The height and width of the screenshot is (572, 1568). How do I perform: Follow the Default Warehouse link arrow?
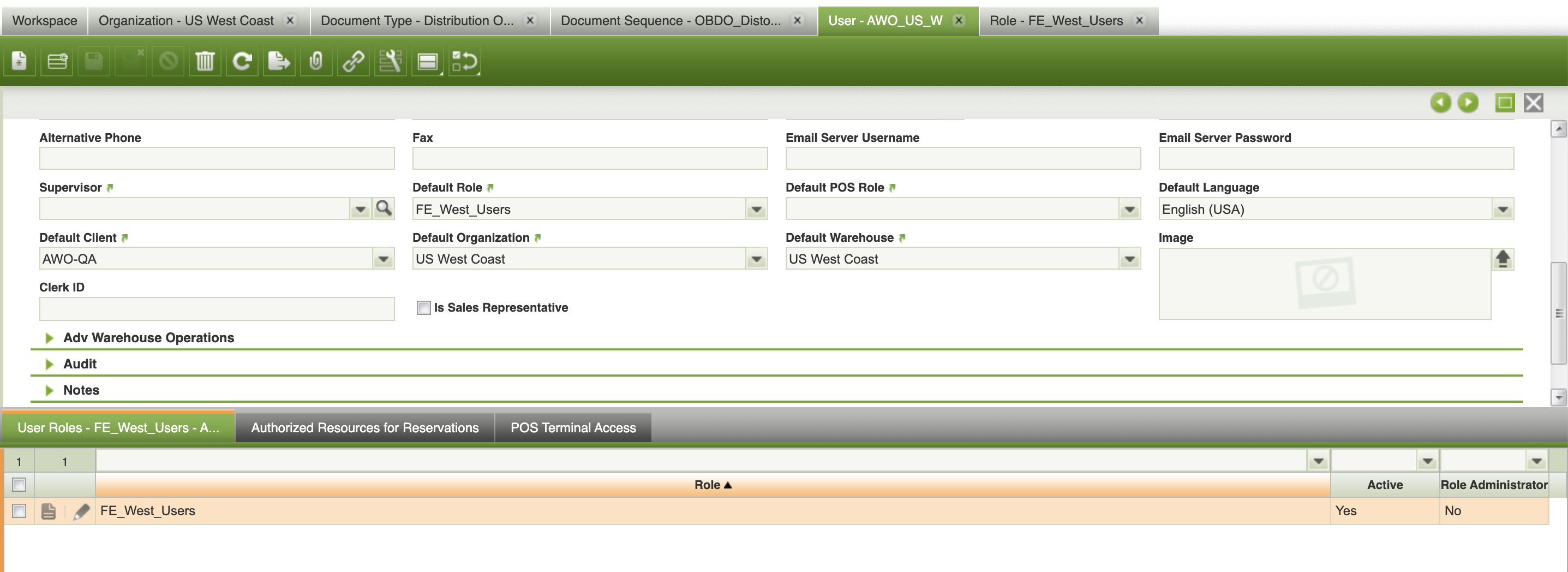(902, 237)
